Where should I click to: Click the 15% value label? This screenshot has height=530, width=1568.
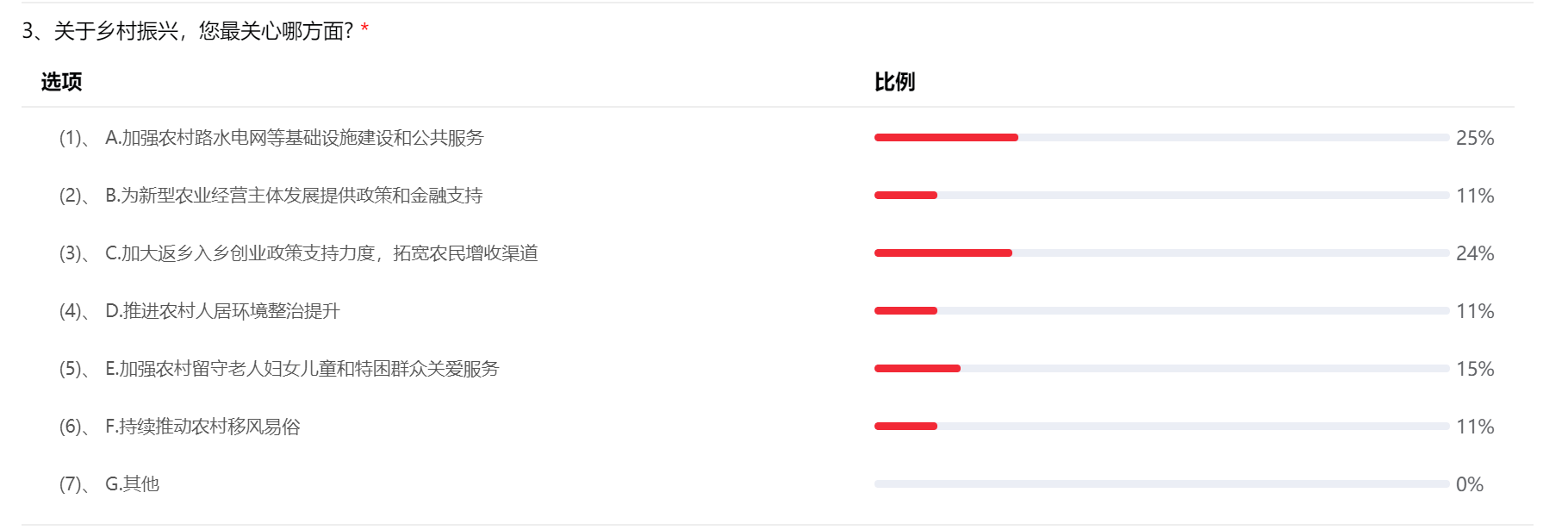point(1474,369)
